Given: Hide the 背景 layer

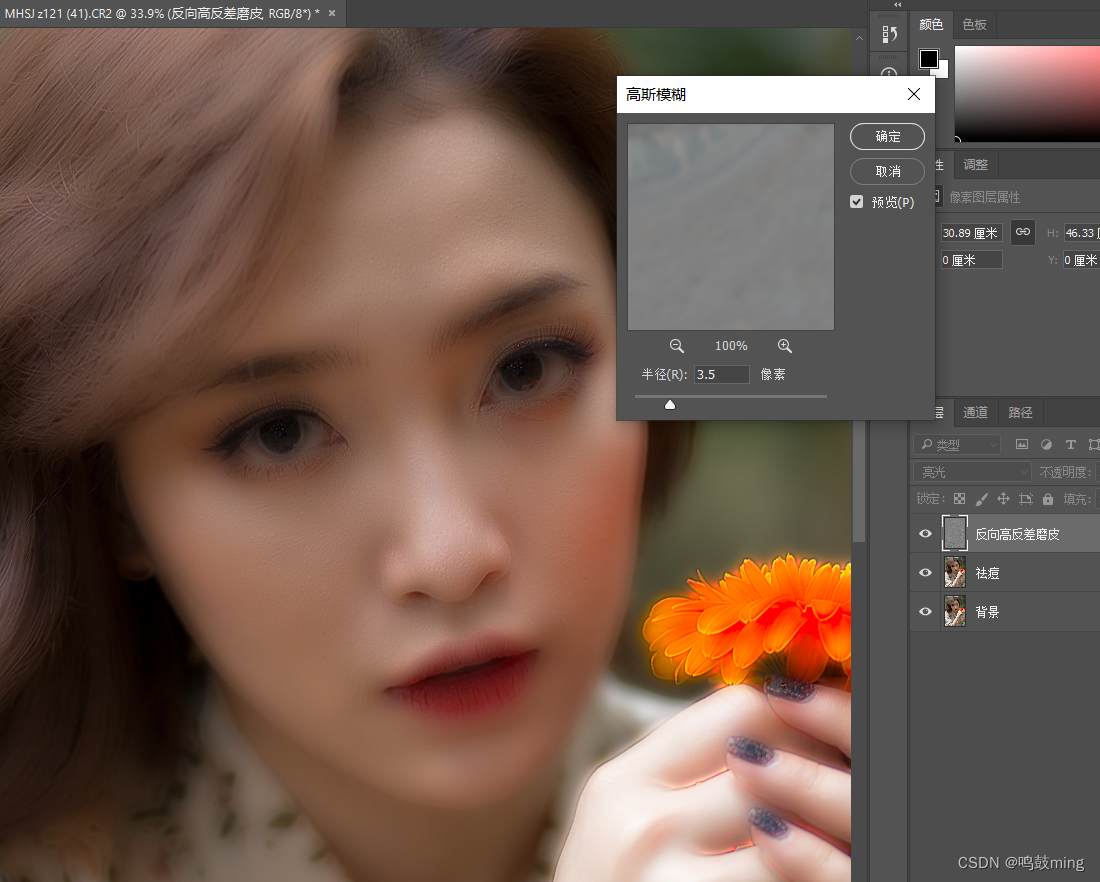Looking at the screenshot, I should 925,612.
